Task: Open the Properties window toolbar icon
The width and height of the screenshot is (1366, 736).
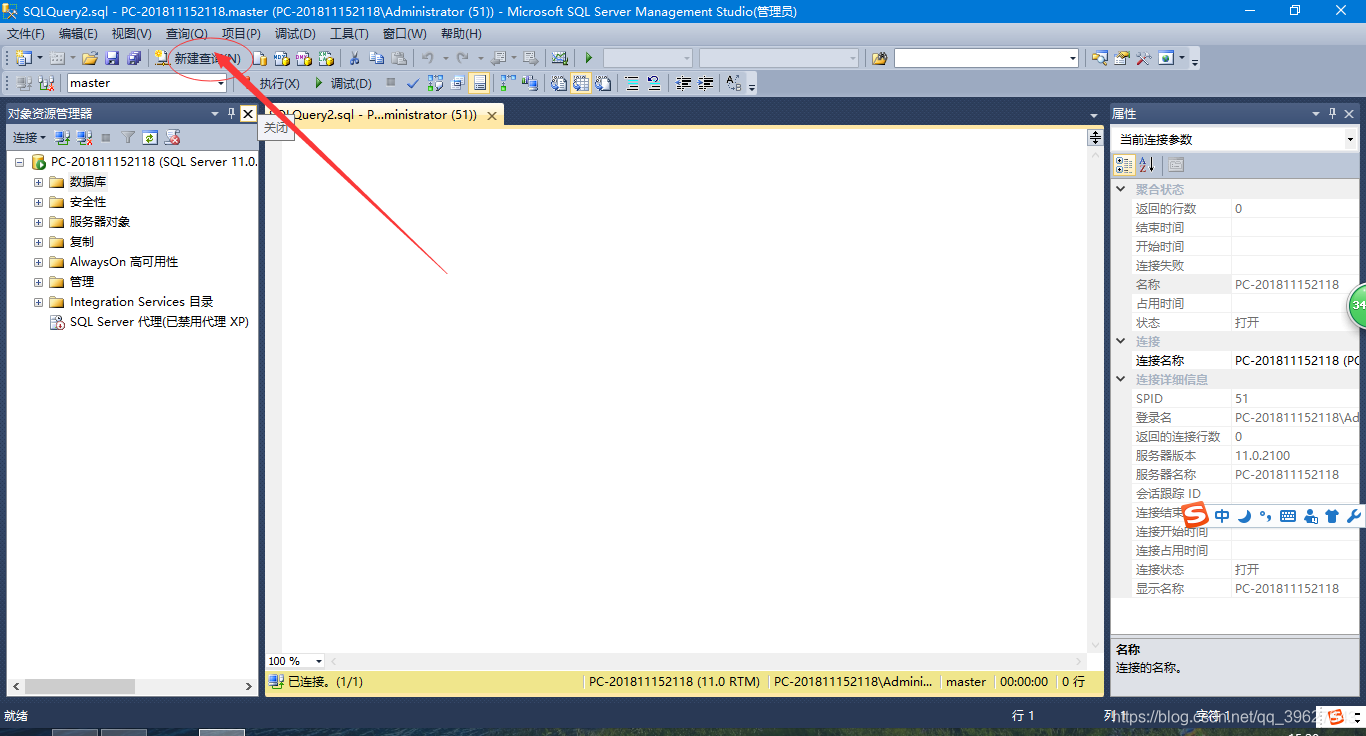Action: (x=1122, y=58)
